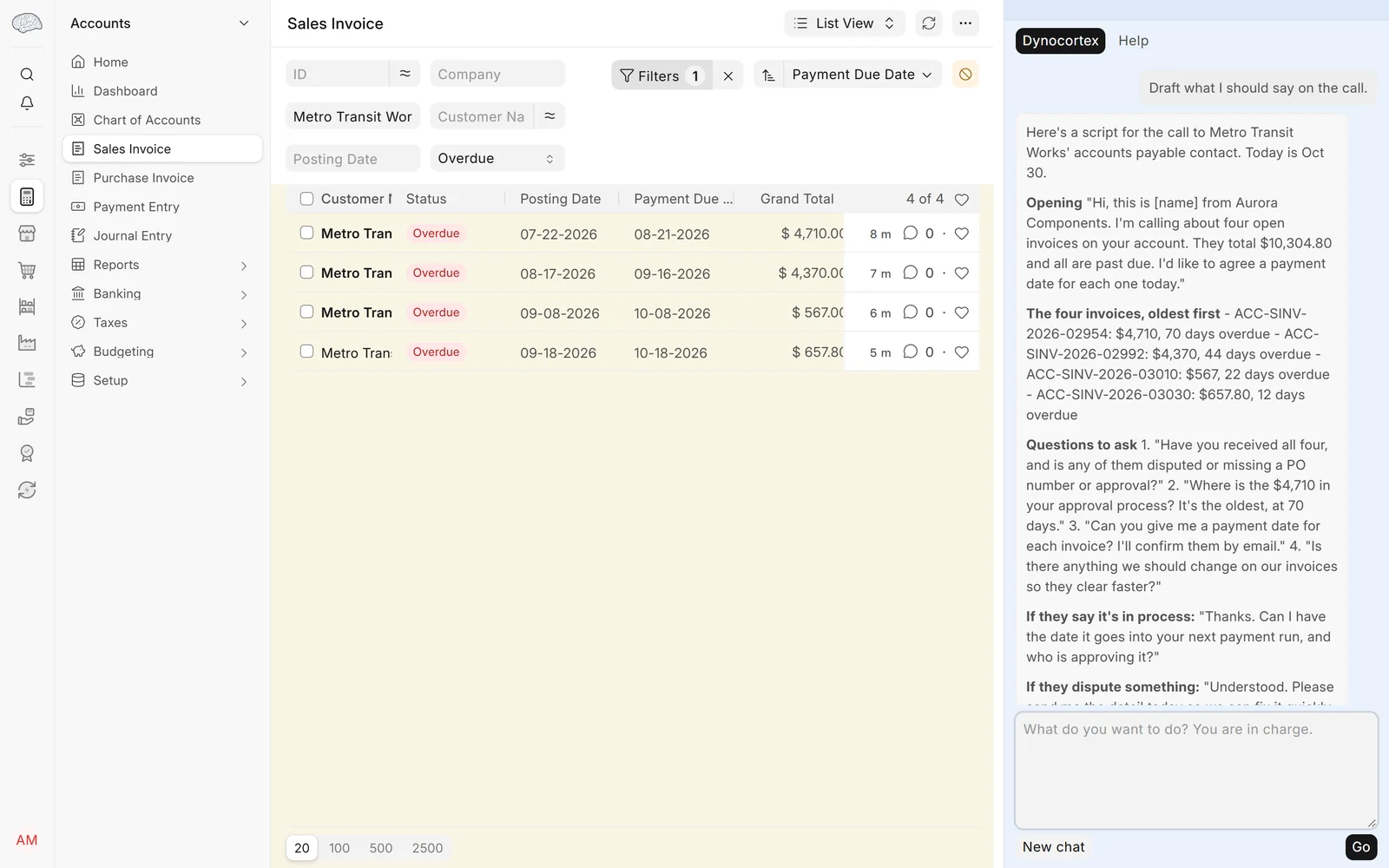The width and height of the screenshot is (1389, 868).
Task: Tick checkbox for invoice posted 09-18-2026
Action: [306, 352]
